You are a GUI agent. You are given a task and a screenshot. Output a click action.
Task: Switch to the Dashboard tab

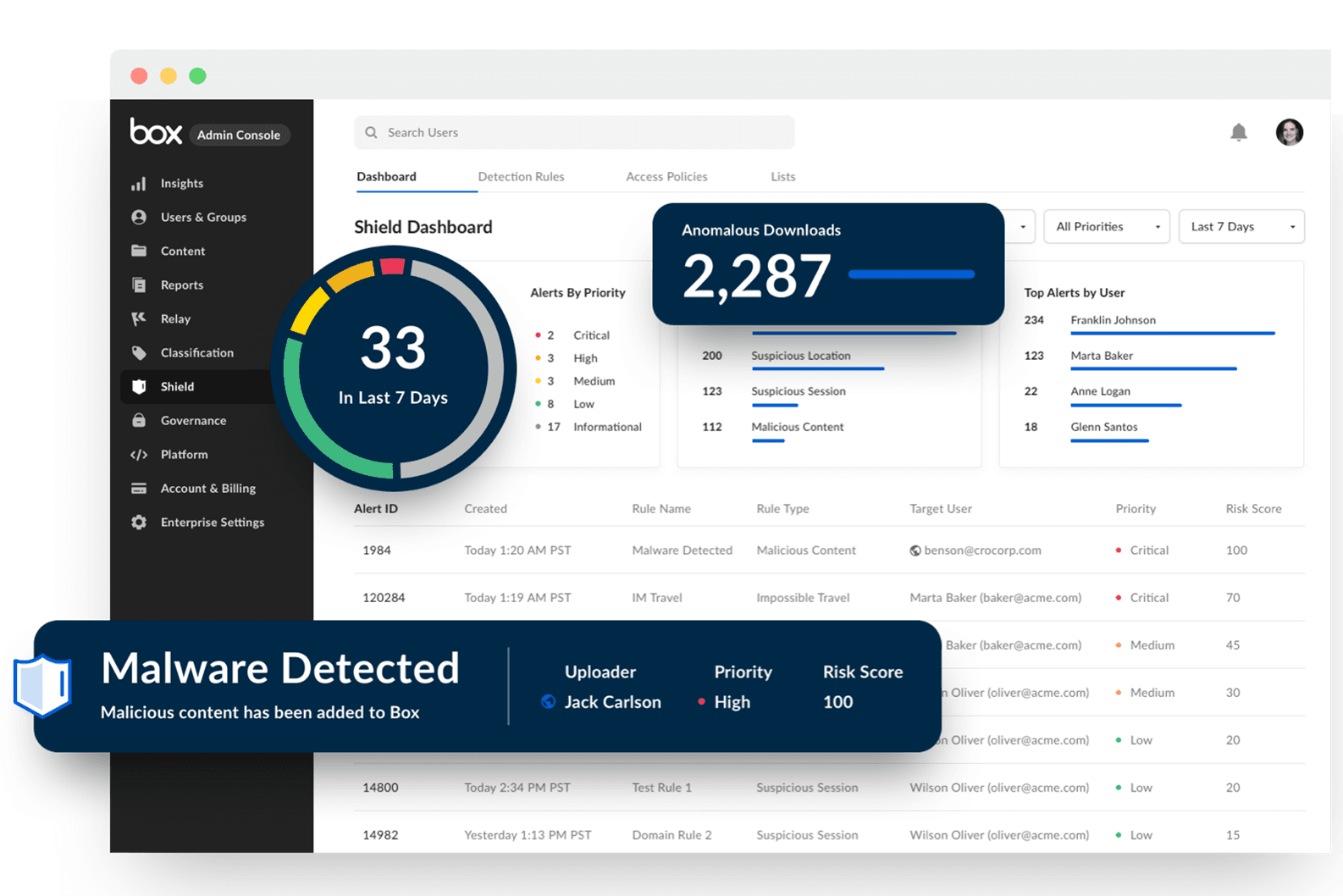pyautogui.click(x=386, y=177)
